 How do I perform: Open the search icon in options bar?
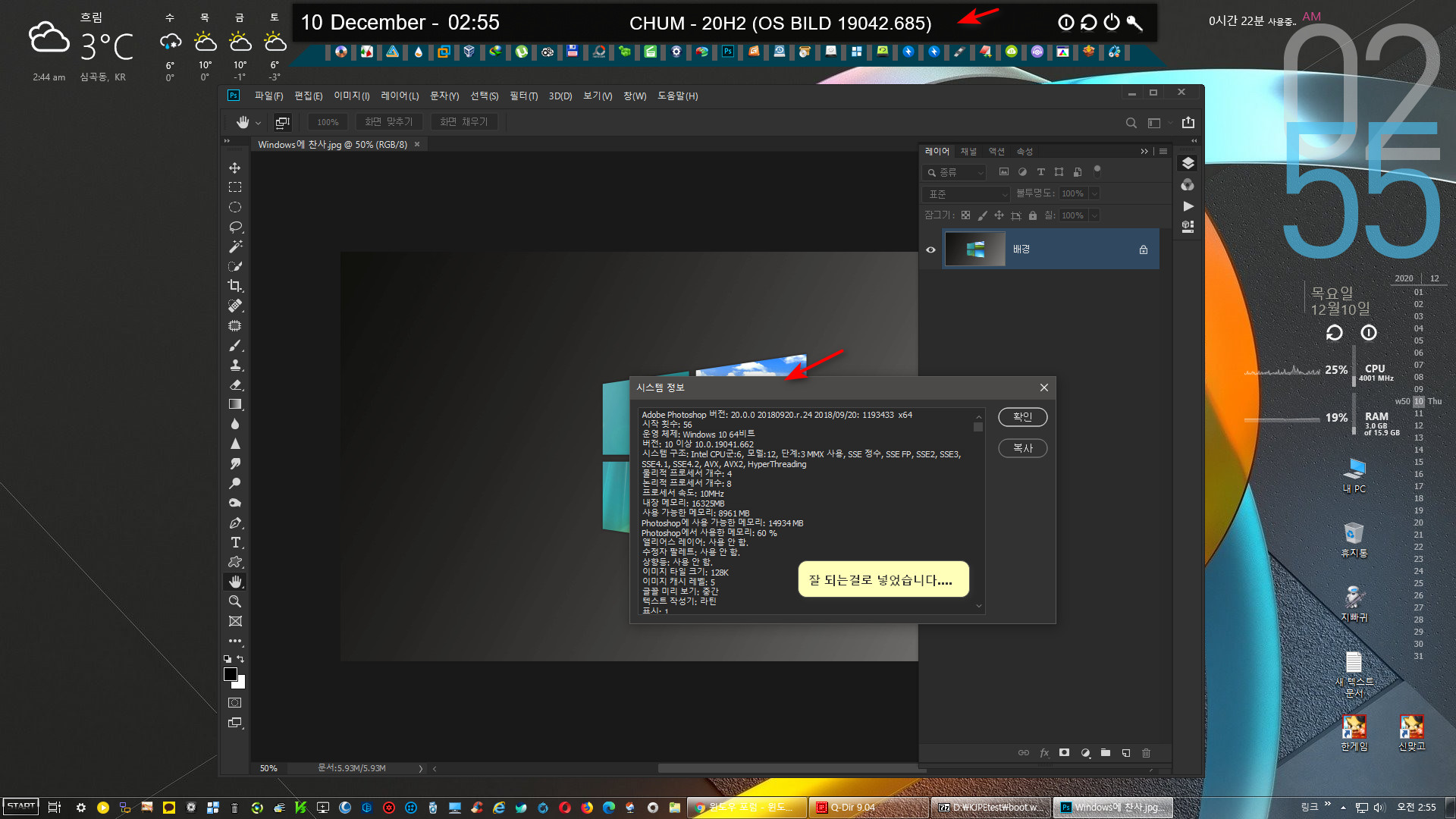1131,123
